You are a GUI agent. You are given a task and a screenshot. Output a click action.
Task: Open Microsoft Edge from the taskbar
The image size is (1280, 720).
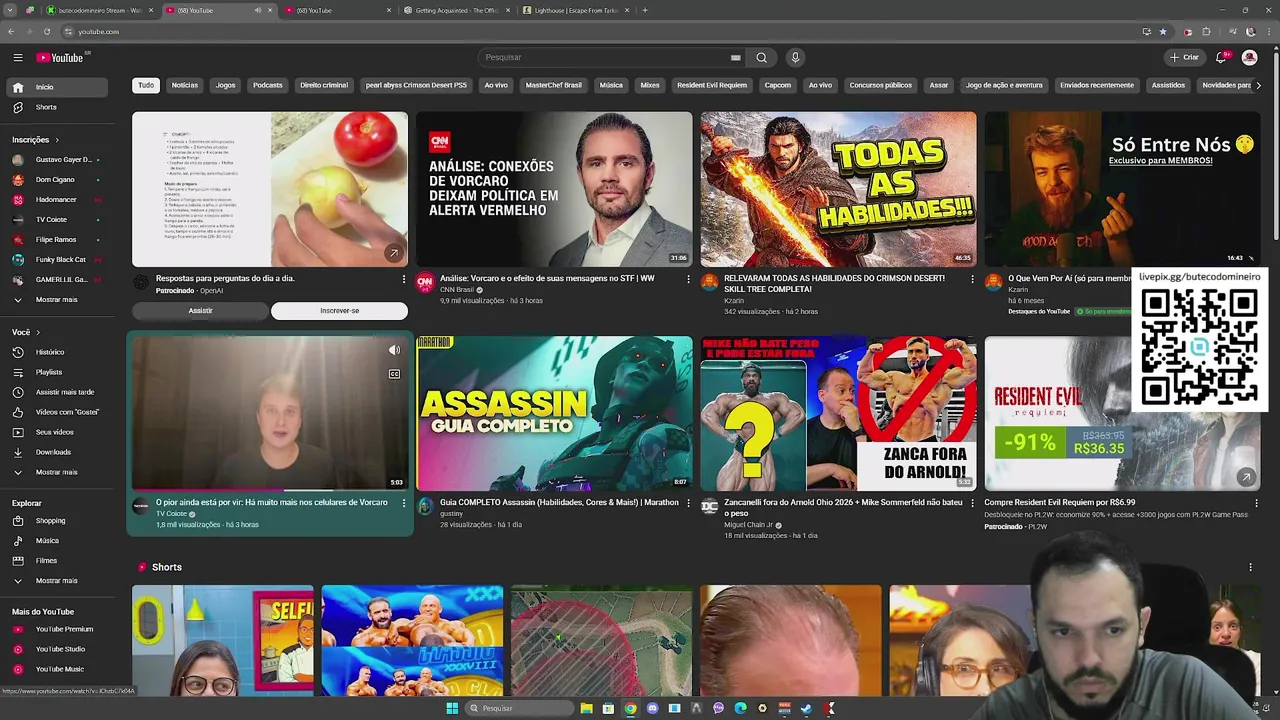pyautogui.click(x=740, y=708)
